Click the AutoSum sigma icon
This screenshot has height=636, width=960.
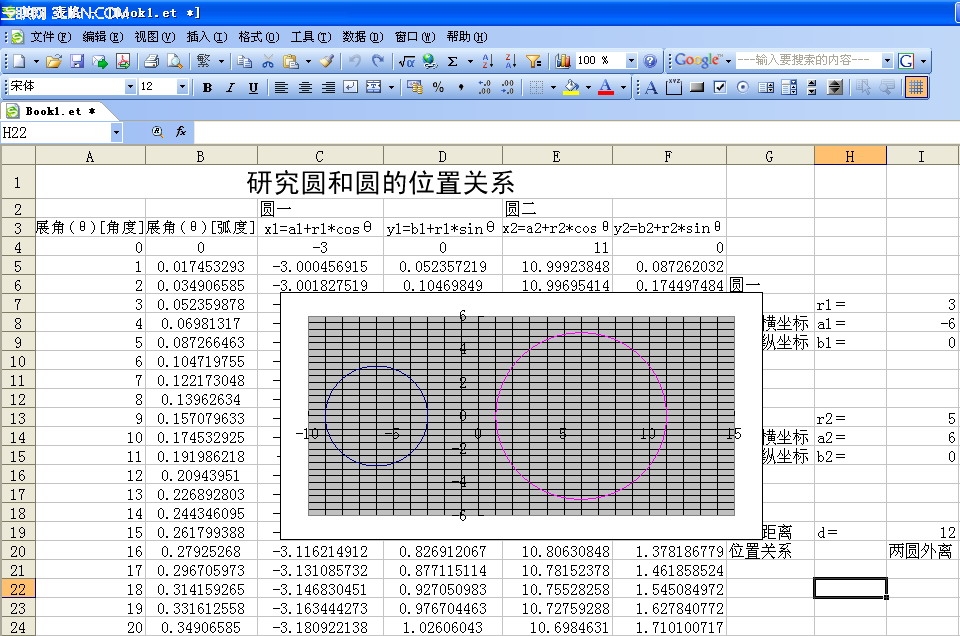(453, 61)
